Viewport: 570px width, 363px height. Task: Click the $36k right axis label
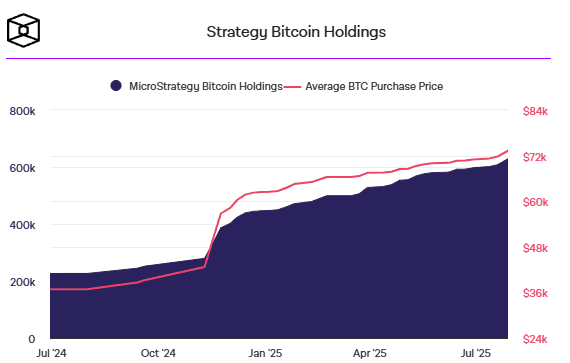pos(535,293)
